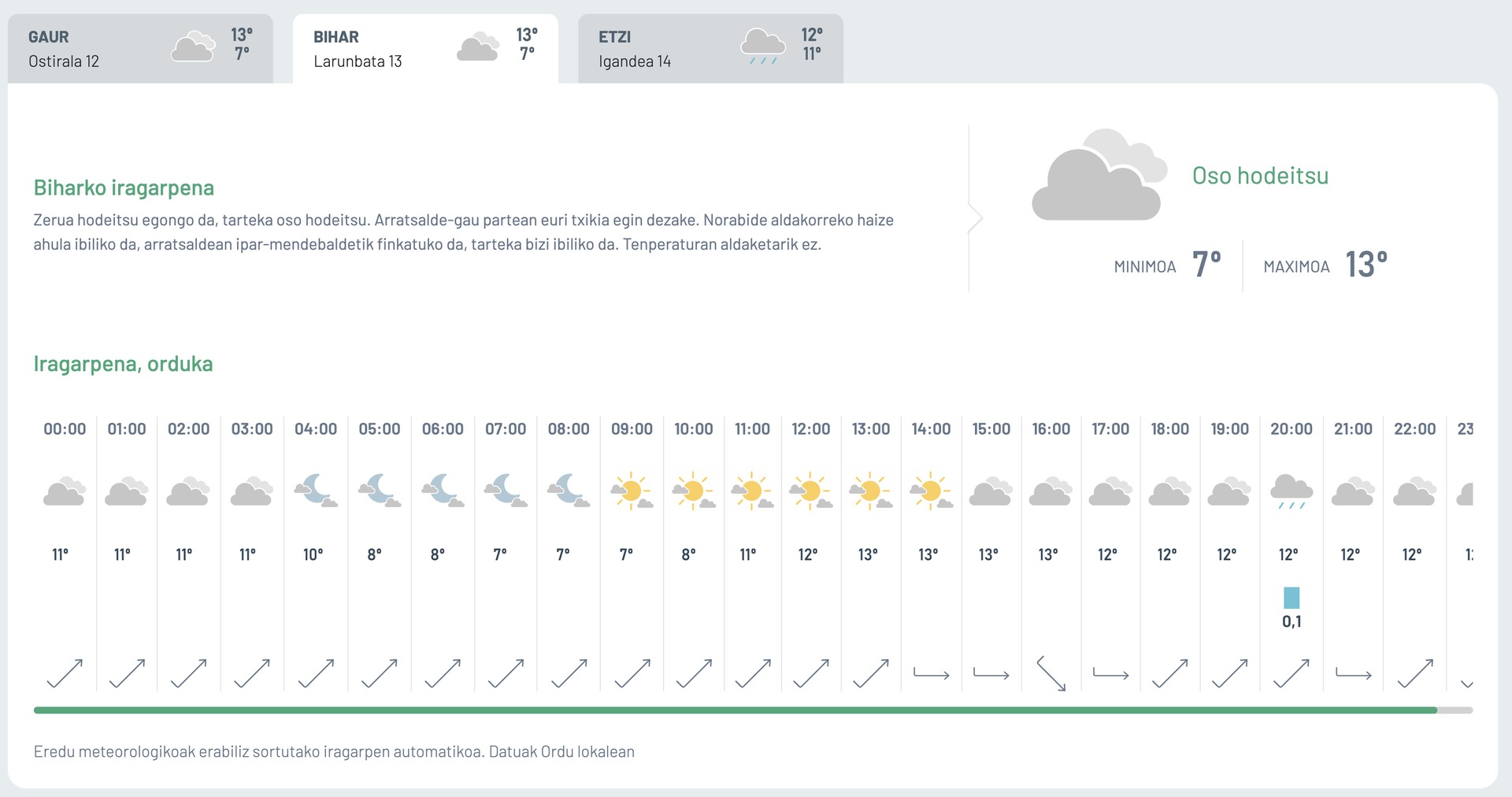Click the MAXIMOA 13° value
Screen dimensions: 1512x797
click(1366, 265)
